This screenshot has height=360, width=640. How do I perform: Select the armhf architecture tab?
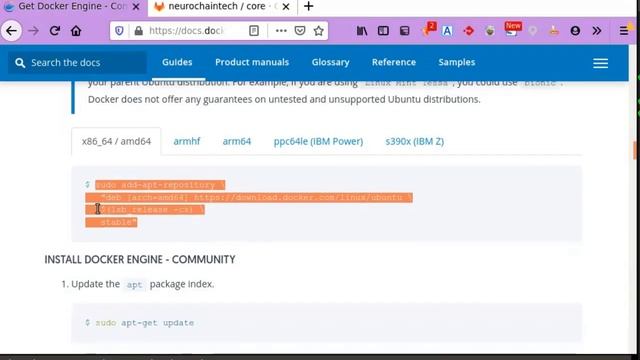coord(187,141)
